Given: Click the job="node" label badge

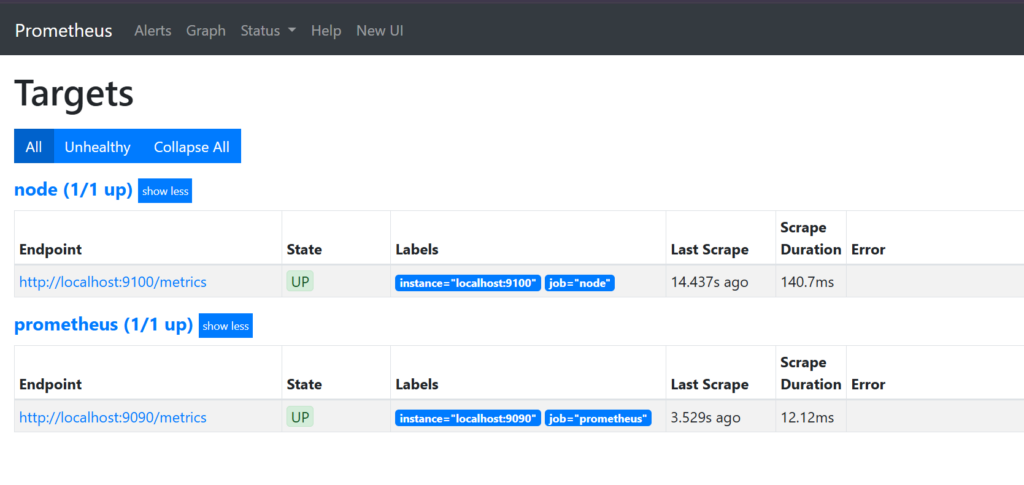Looking at the screenshot, I should pyautogui.click(x=580, y=283).
